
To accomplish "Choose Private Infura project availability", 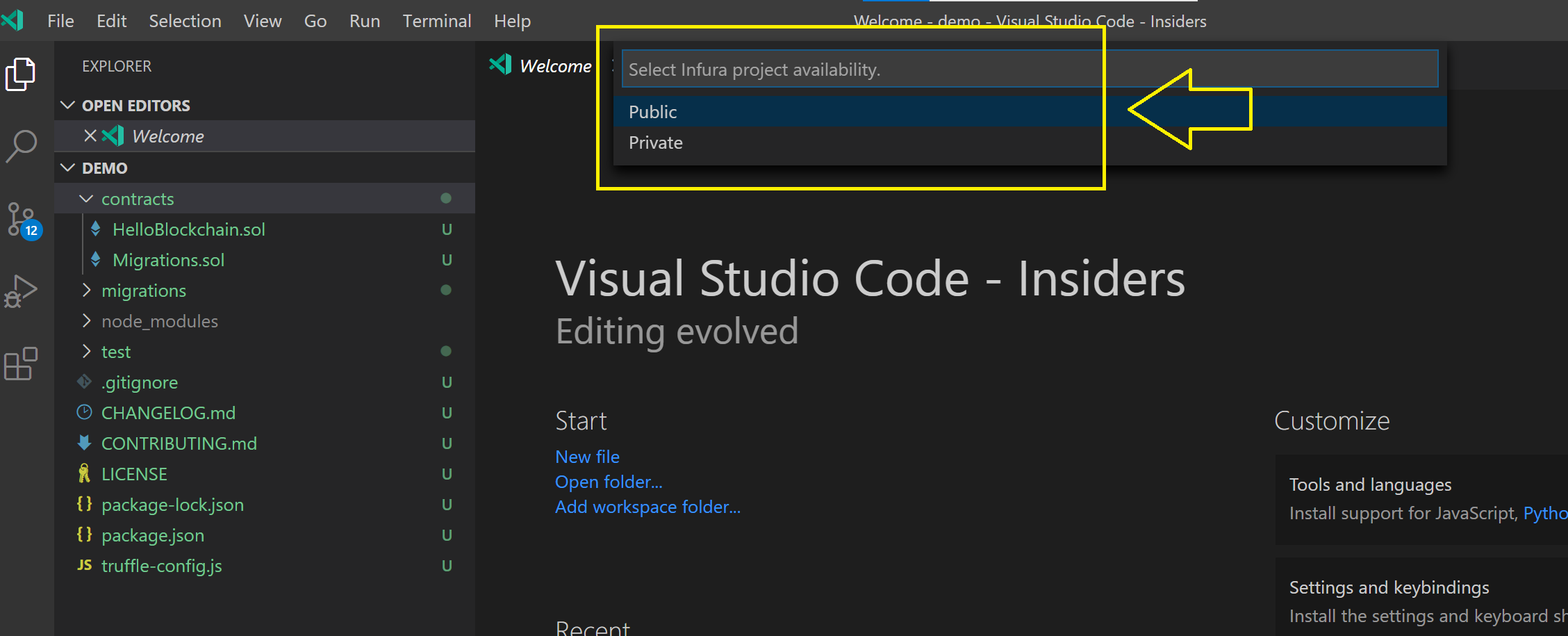I will (1030, 142).
